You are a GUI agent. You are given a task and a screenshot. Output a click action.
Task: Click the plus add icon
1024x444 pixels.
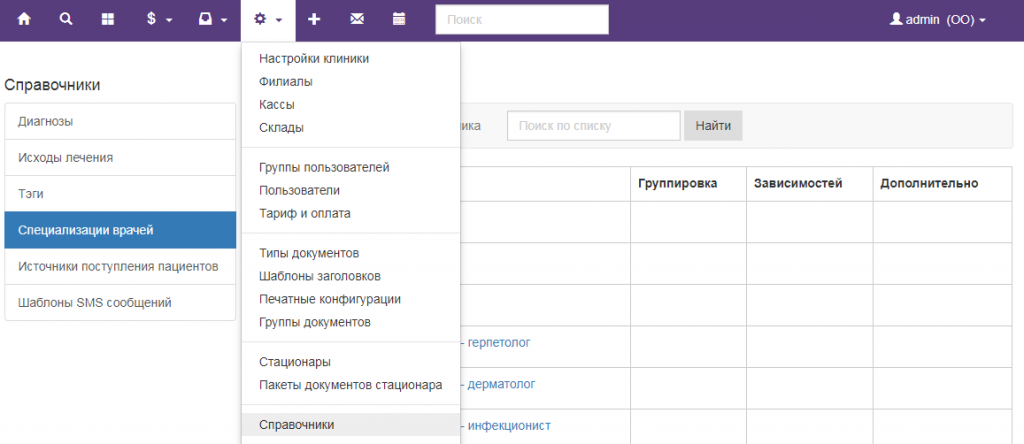(314, 20)
